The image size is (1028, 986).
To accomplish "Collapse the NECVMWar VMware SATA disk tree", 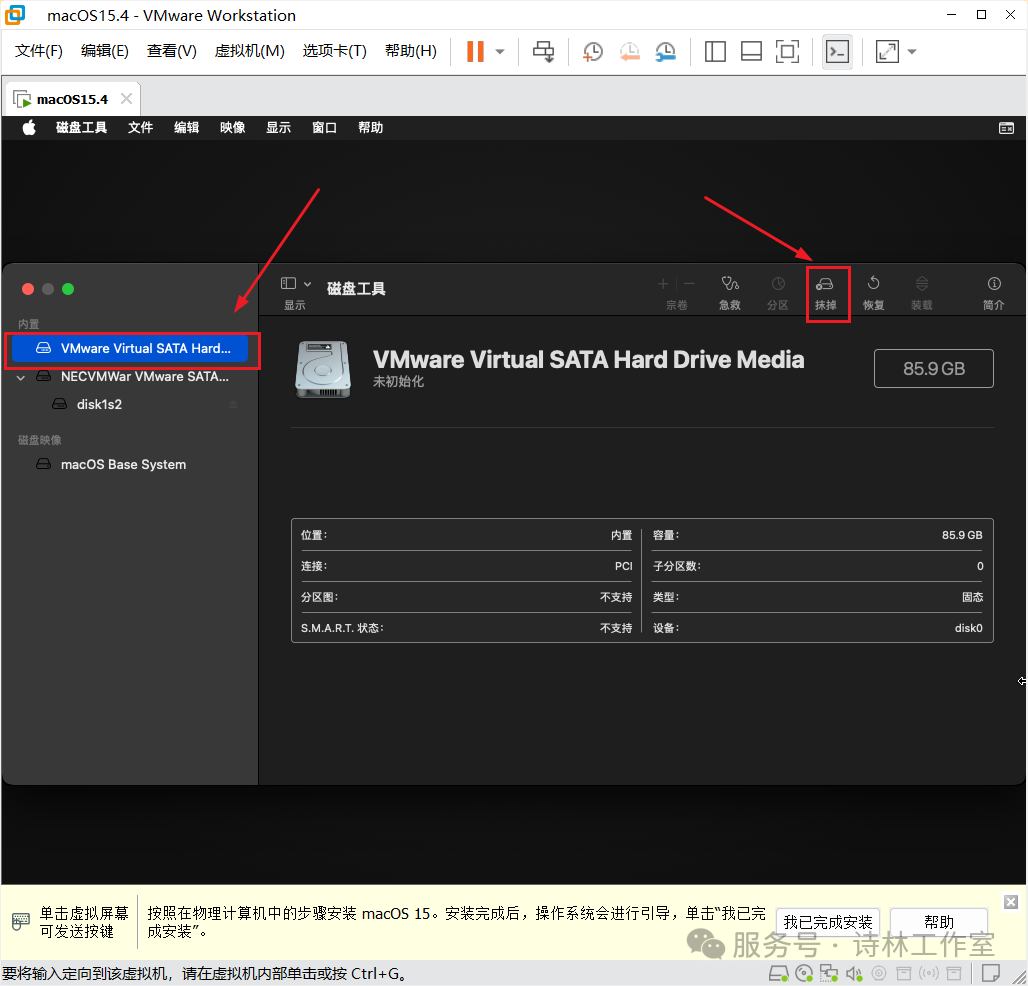I will tap(20, 378).
